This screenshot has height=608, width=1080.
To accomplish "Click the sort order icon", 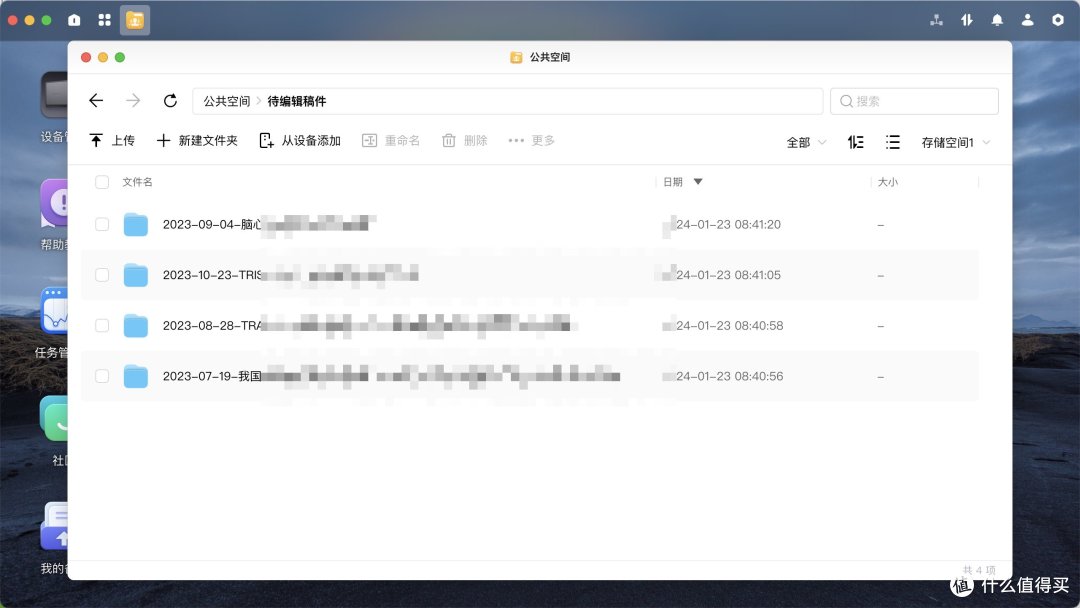I will point(855,142).
